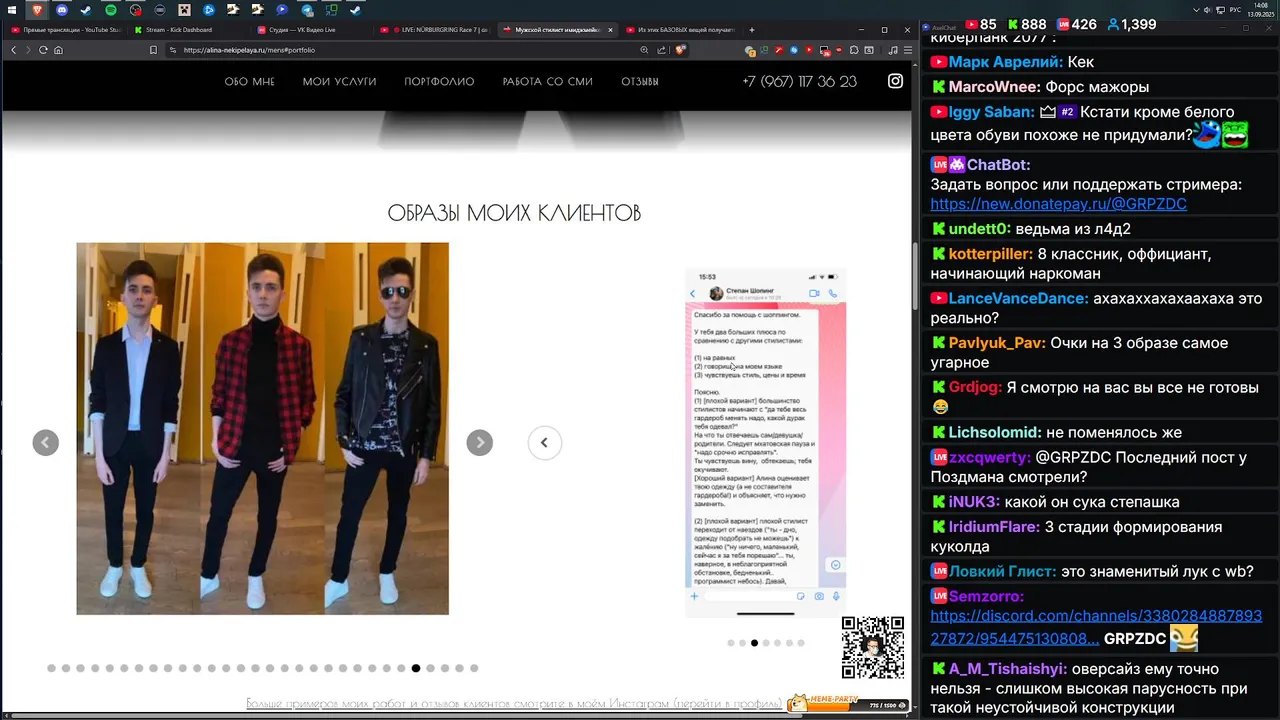Viewport: 1280px width, 720px height.
Task: Select the first reviews carousel dot
Action: click(731, 643)
